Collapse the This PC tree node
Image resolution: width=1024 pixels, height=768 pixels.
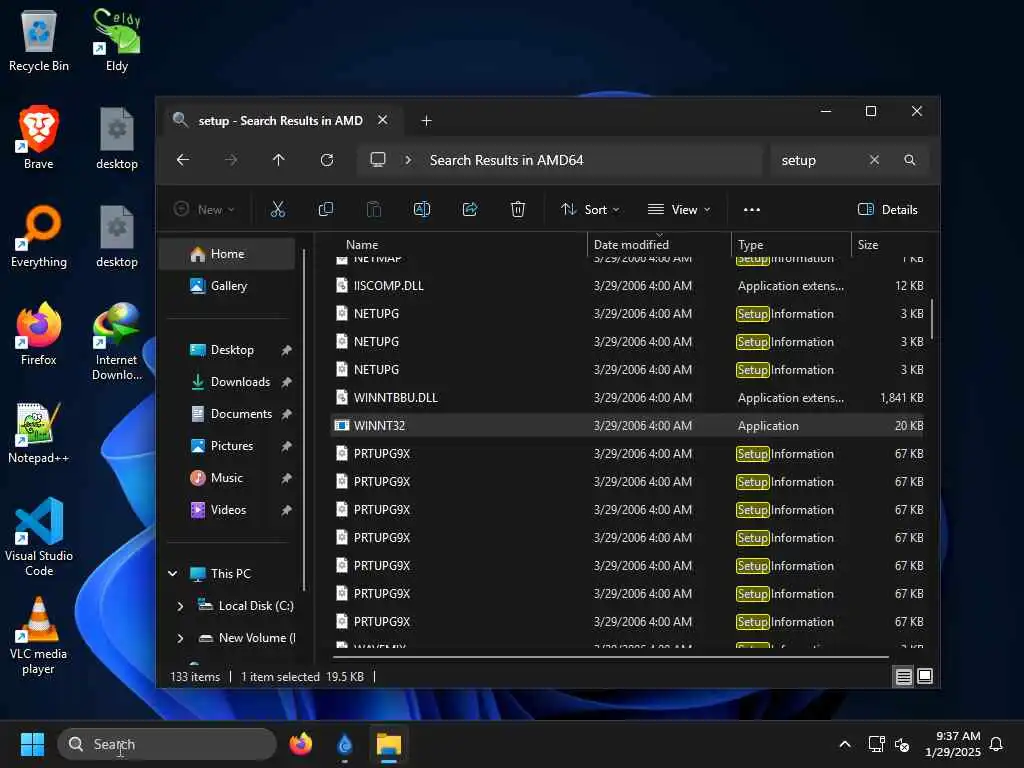[x=172, y=573]
